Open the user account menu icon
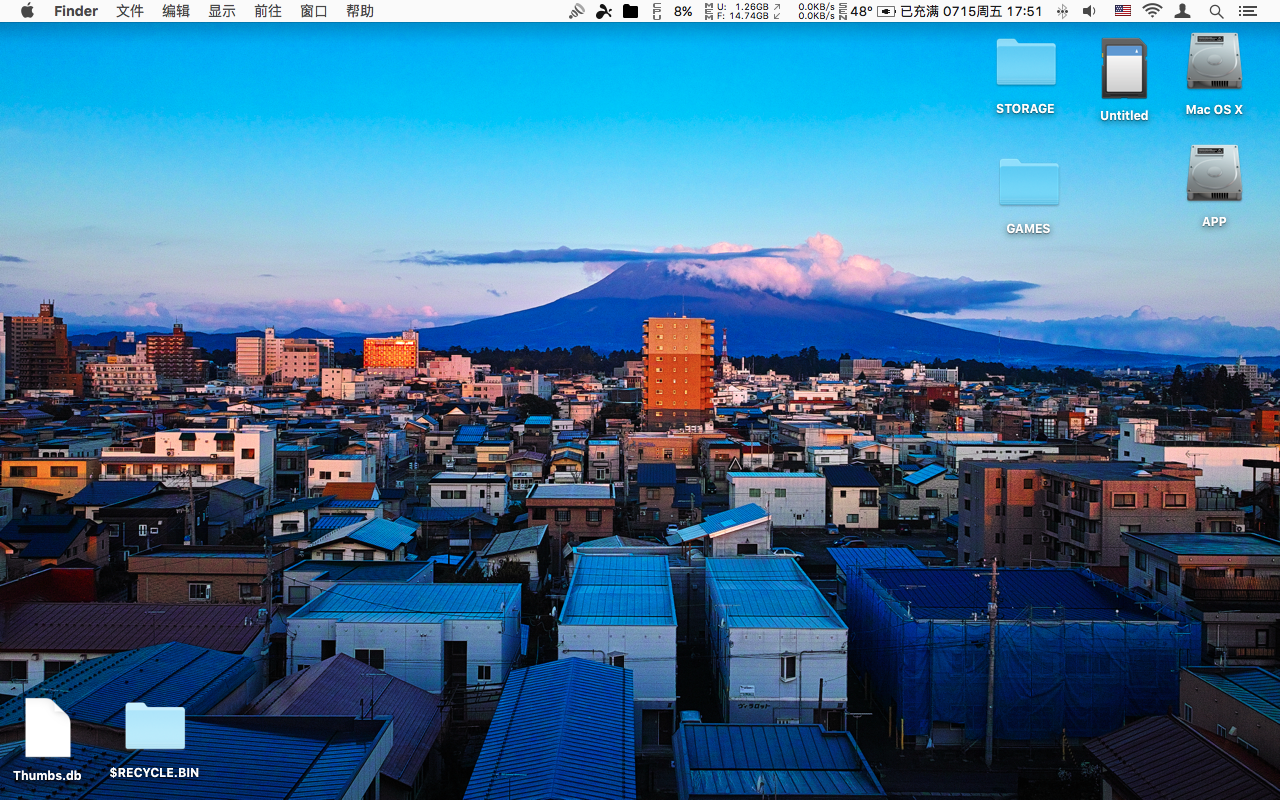Screen dimensions: 1280x800 point(1183,11)
